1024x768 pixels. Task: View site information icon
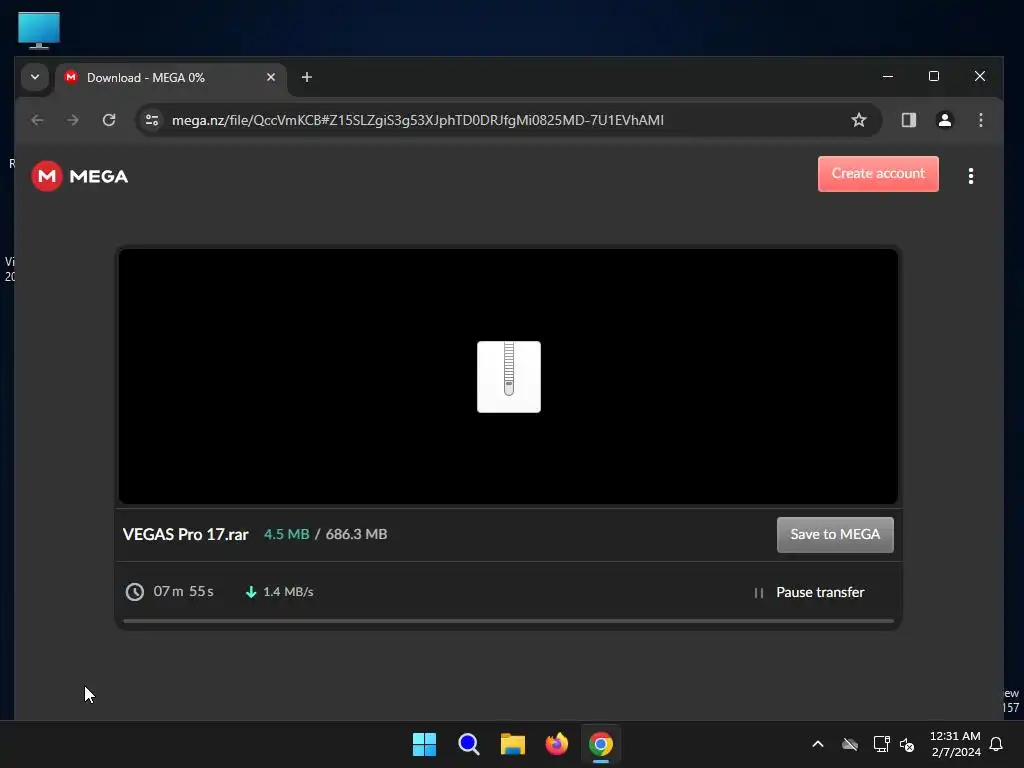point(152,120)
